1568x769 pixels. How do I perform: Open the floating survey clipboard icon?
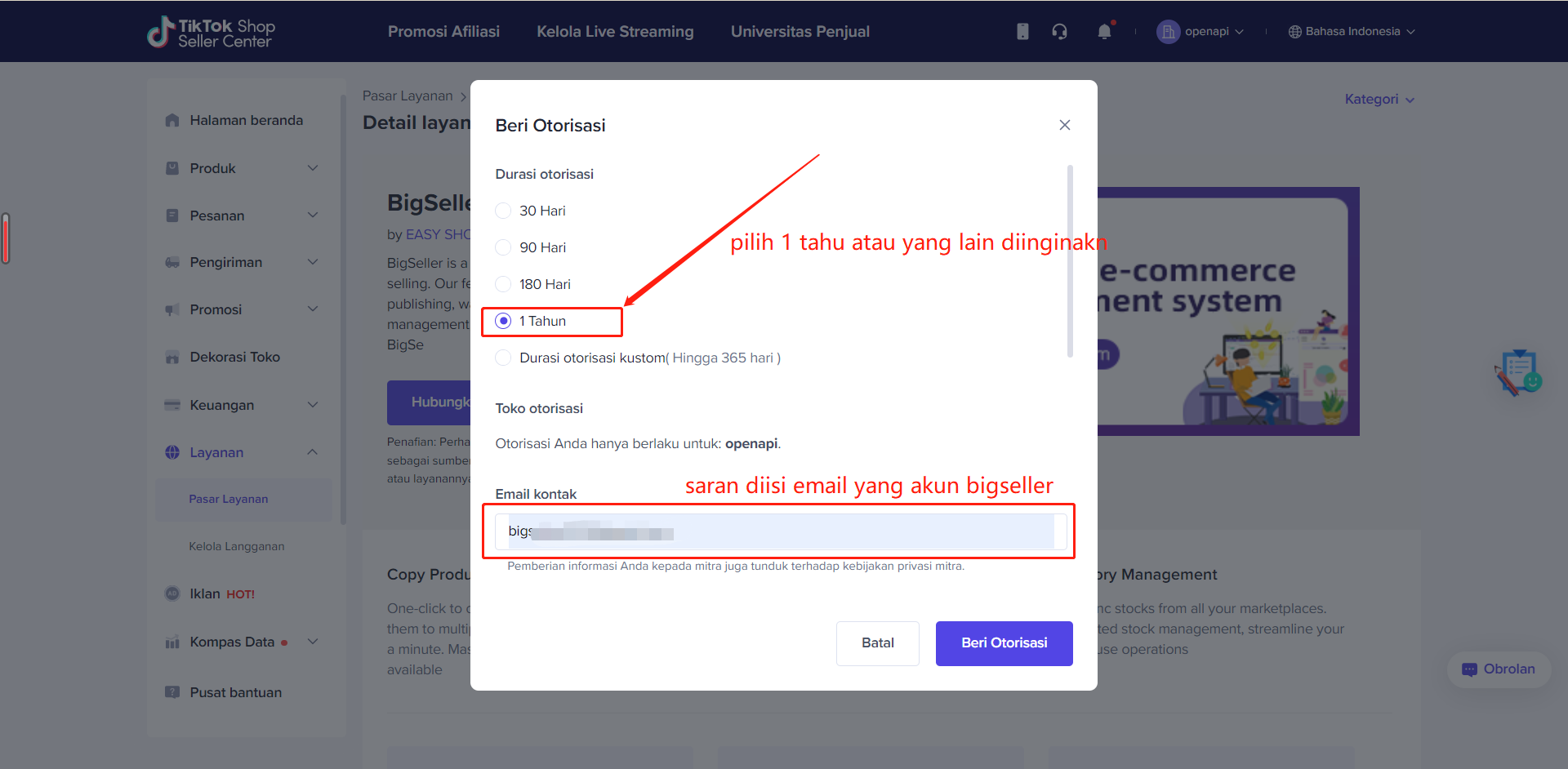(x=1518, y=373)
